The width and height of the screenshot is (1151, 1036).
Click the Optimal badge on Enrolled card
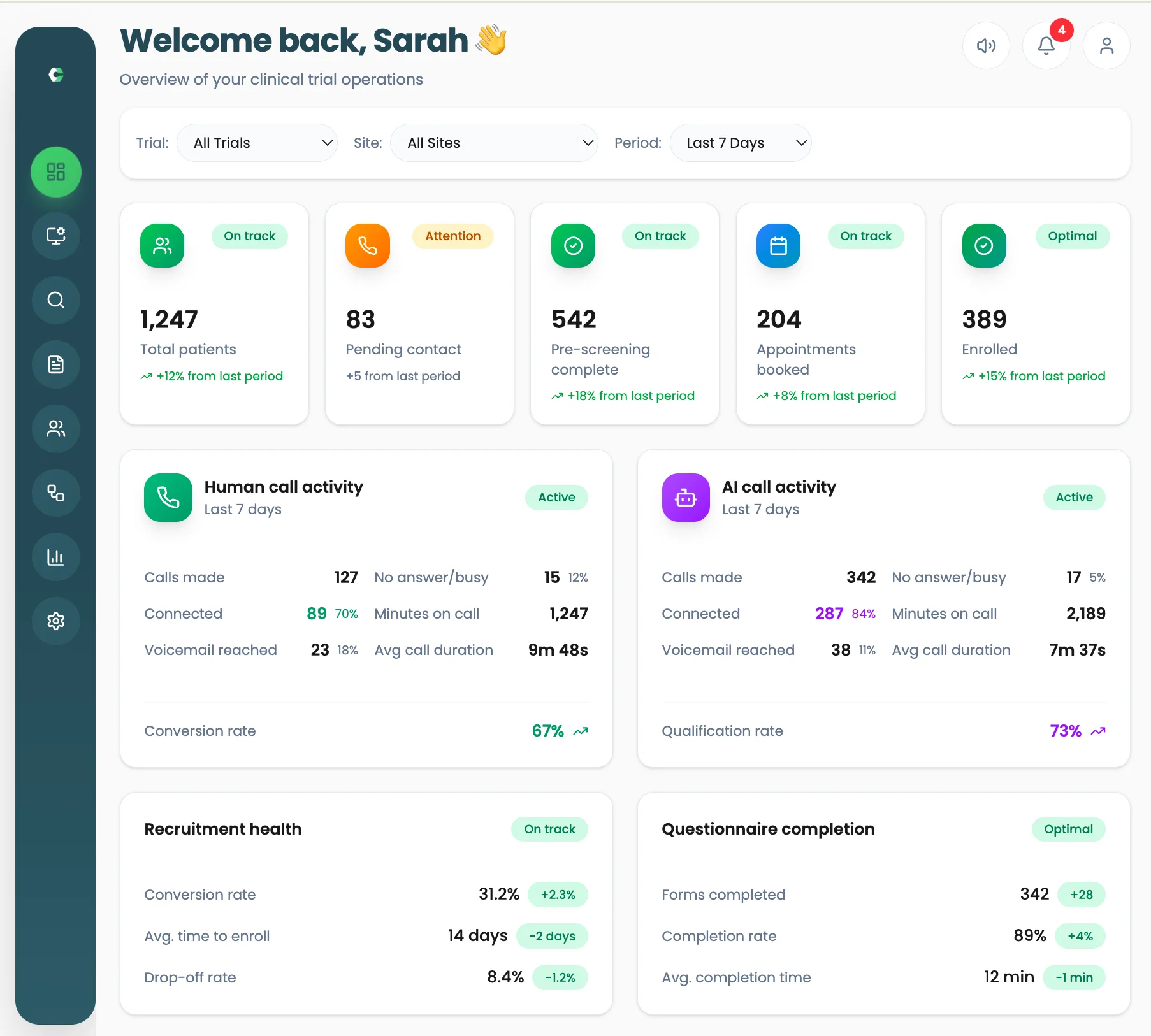click(1073, 236)
